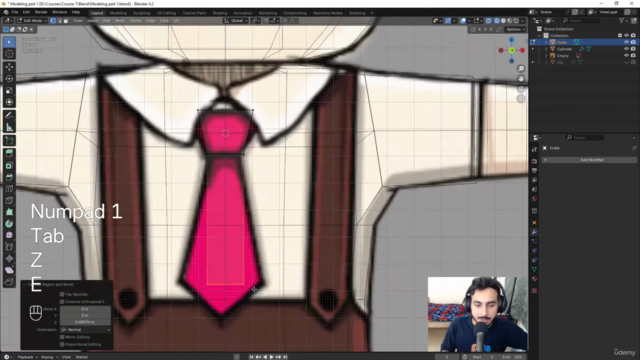Viewport: 640px width, 360px height.
Task: Select the Transform tool
Action: [9, 102]
